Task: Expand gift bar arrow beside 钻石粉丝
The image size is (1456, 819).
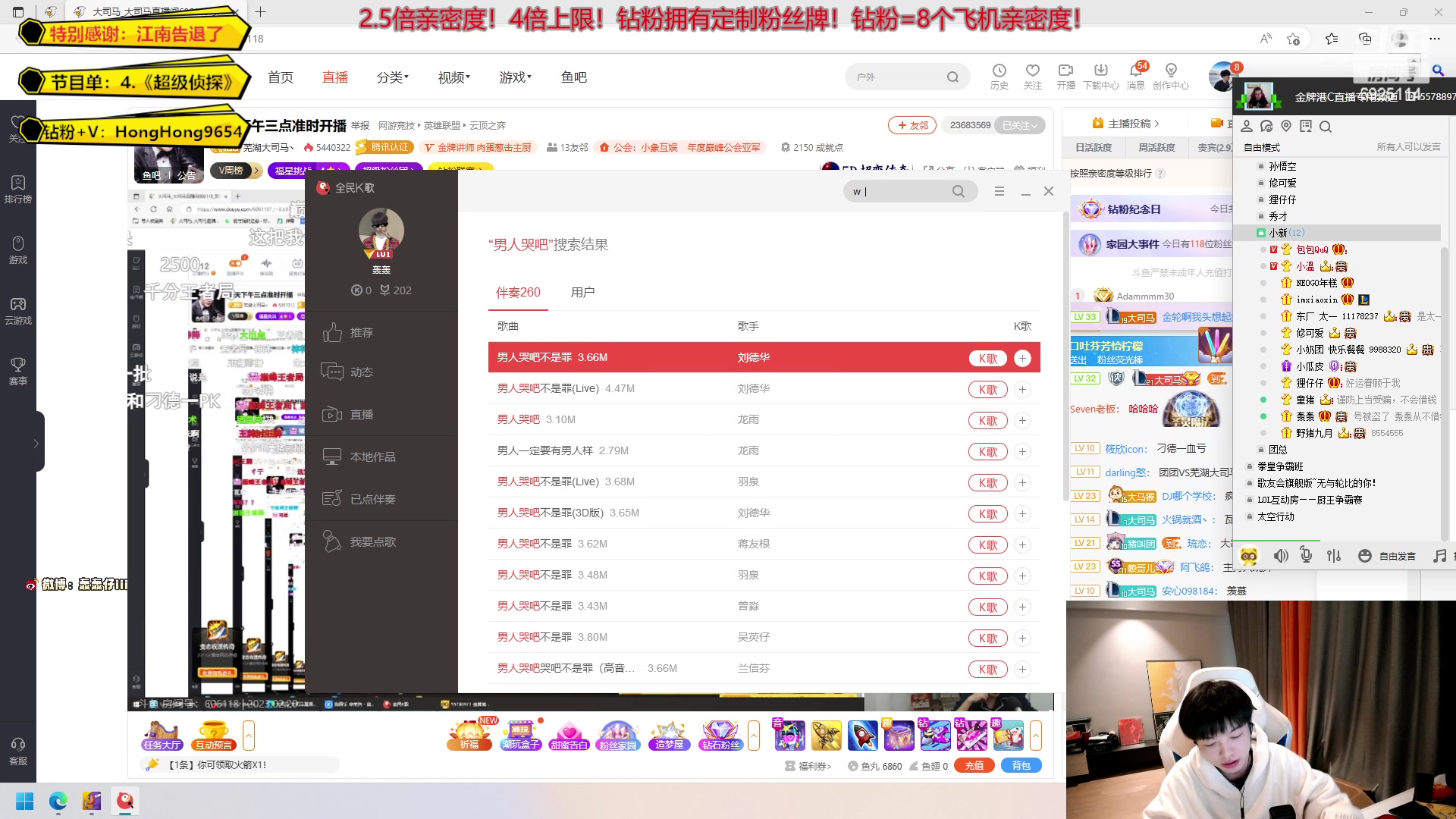Action: (754, 736)
